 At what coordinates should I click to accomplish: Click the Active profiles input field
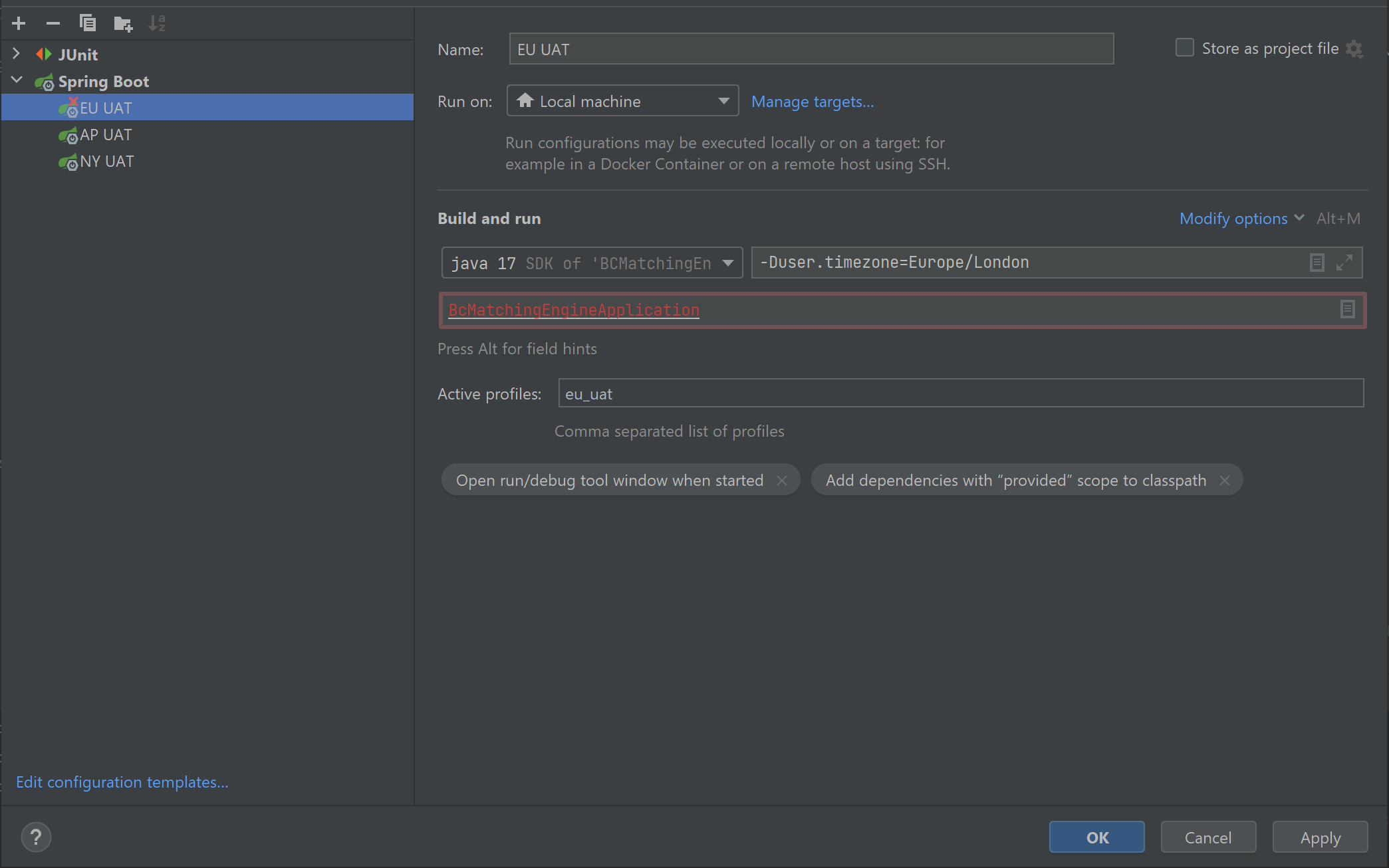point(798,393)
